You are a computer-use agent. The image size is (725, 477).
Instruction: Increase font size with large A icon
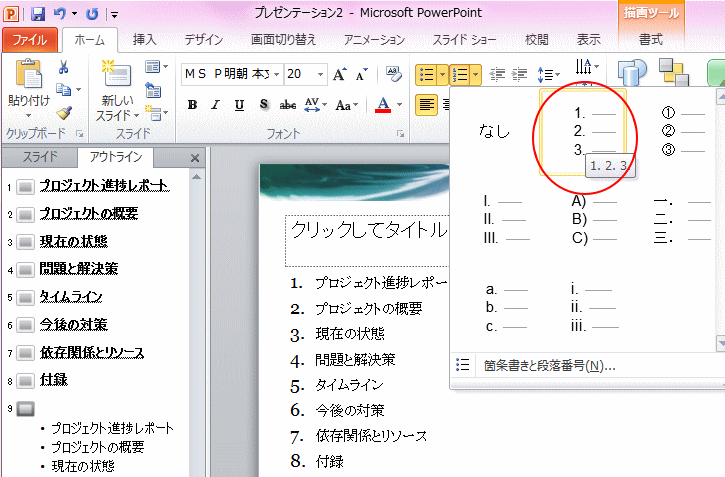click(340, 74)
